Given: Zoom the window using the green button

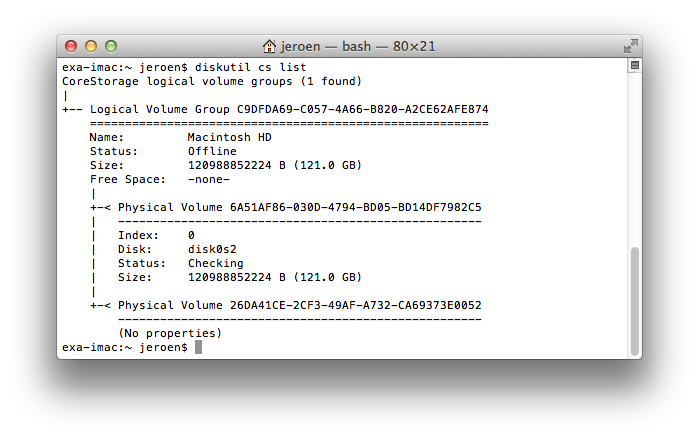Looking at the screenshot, I should [x=111, y=46].
